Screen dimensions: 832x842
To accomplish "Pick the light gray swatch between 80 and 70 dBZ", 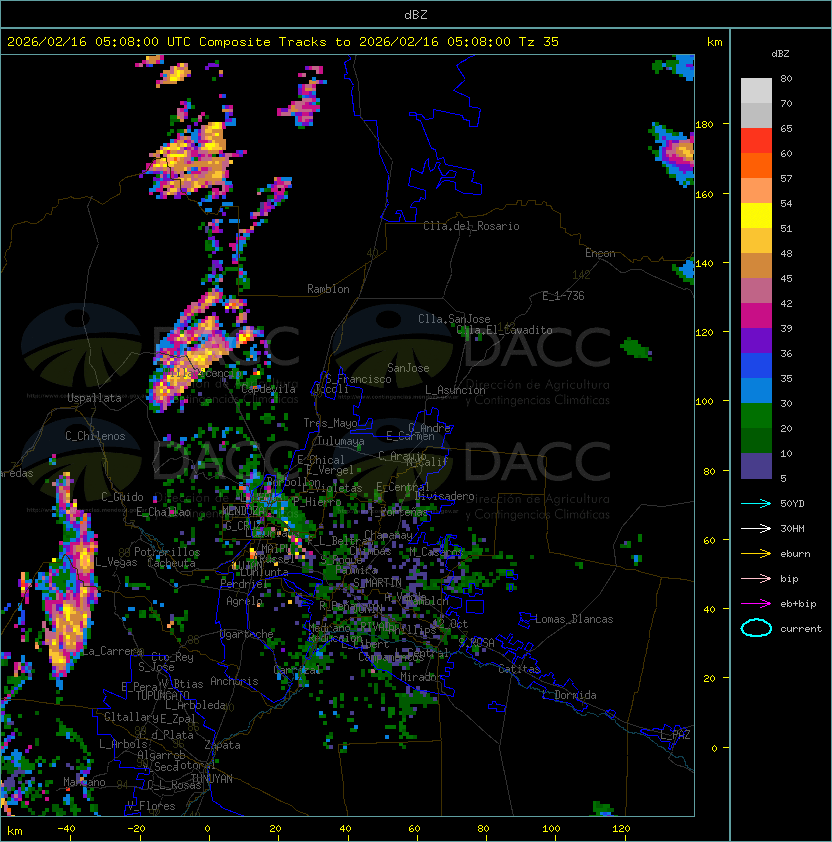I will point(756,91).
